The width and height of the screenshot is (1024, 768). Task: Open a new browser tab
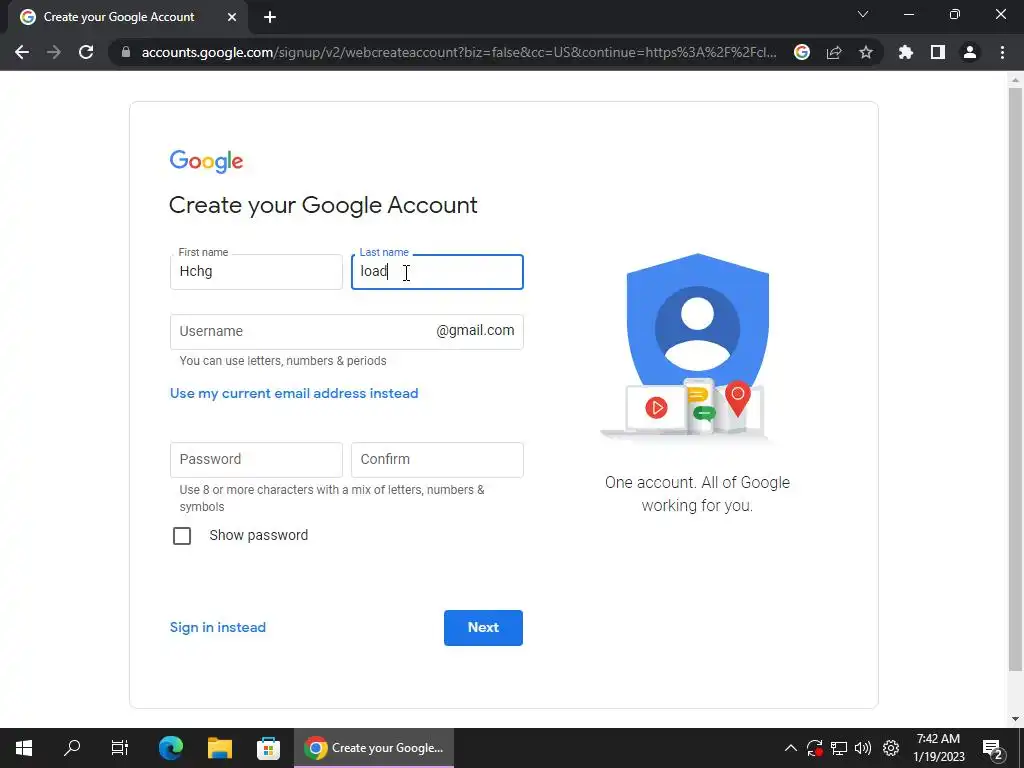pos(270,17)
